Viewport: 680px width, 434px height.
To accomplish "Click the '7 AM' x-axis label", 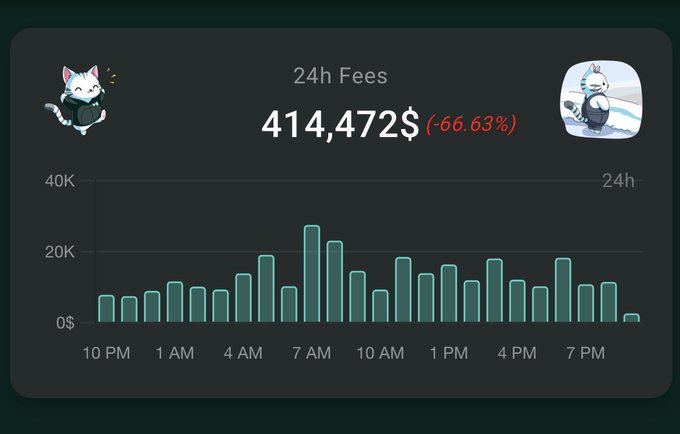I will [312, 353].
